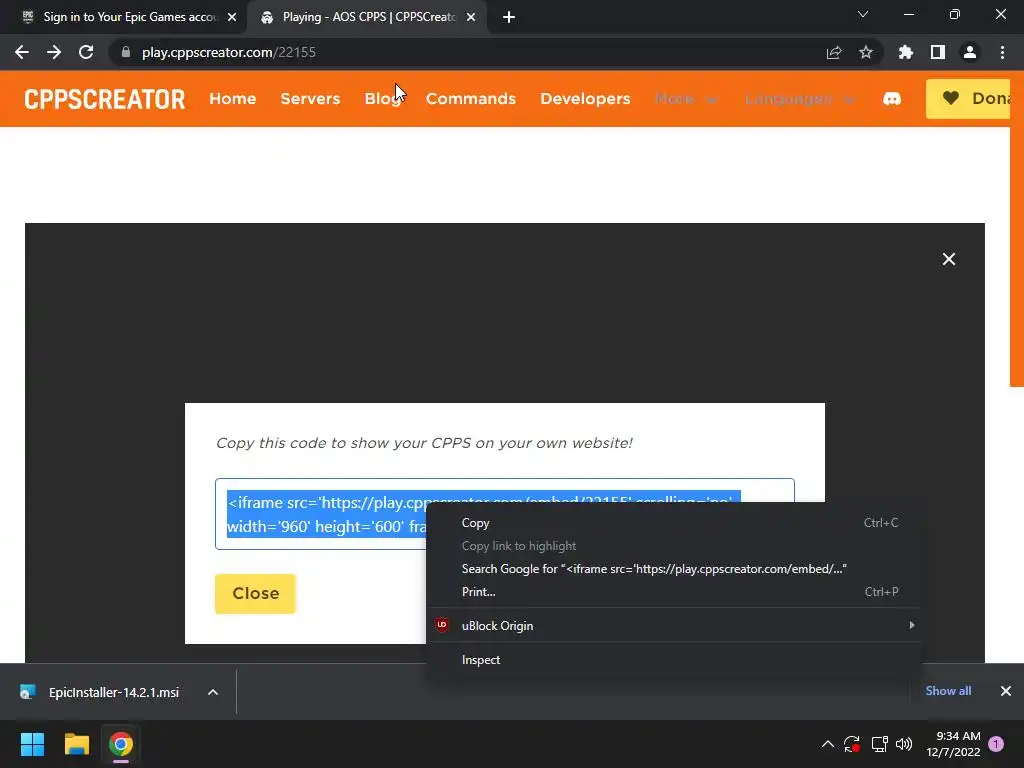Open the uBlock Origin submenu
1024x768 pixels.
[x=673, y=626]
